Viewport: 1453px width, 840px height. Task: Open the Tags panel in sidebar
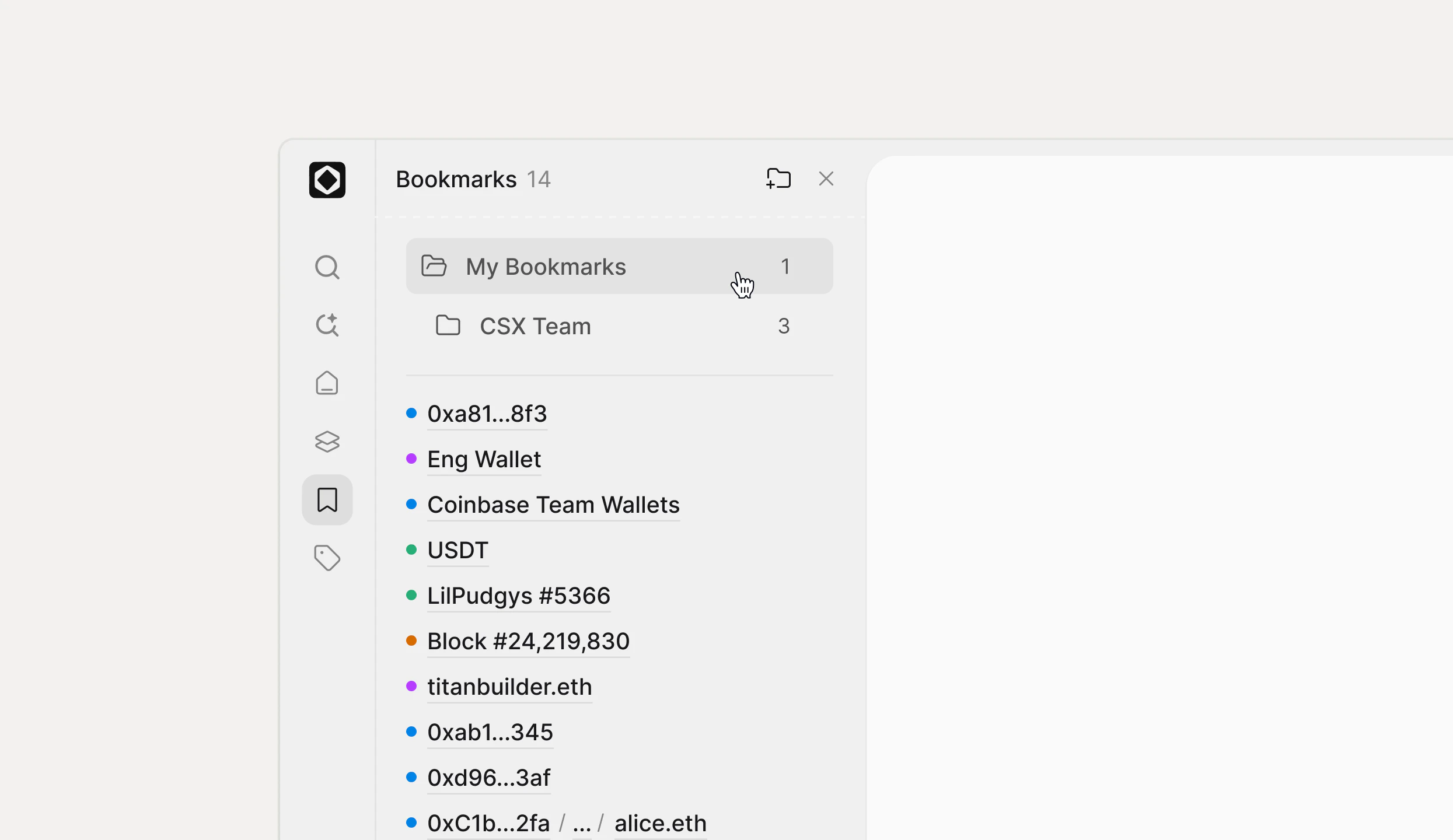click(327, 558)
